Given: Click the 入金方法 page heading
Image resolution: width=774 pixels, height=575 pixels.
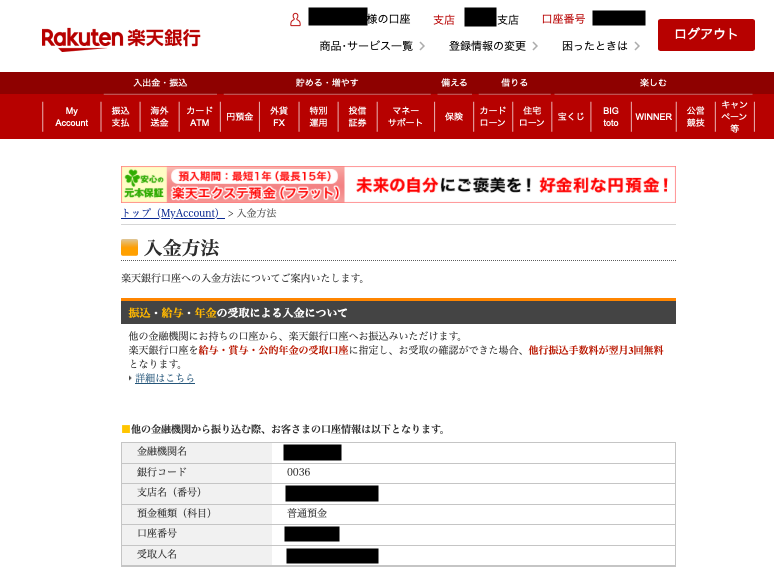Looking at the screenshot, I should [x=181, y=248].
